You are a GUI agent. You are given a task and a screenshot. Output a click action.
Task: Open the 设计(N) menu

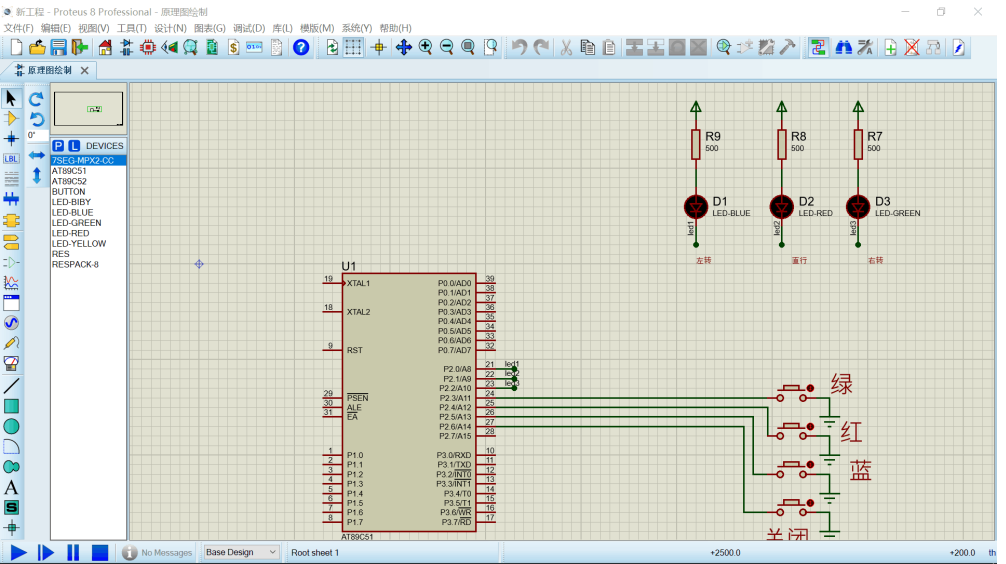coord(170,28)
